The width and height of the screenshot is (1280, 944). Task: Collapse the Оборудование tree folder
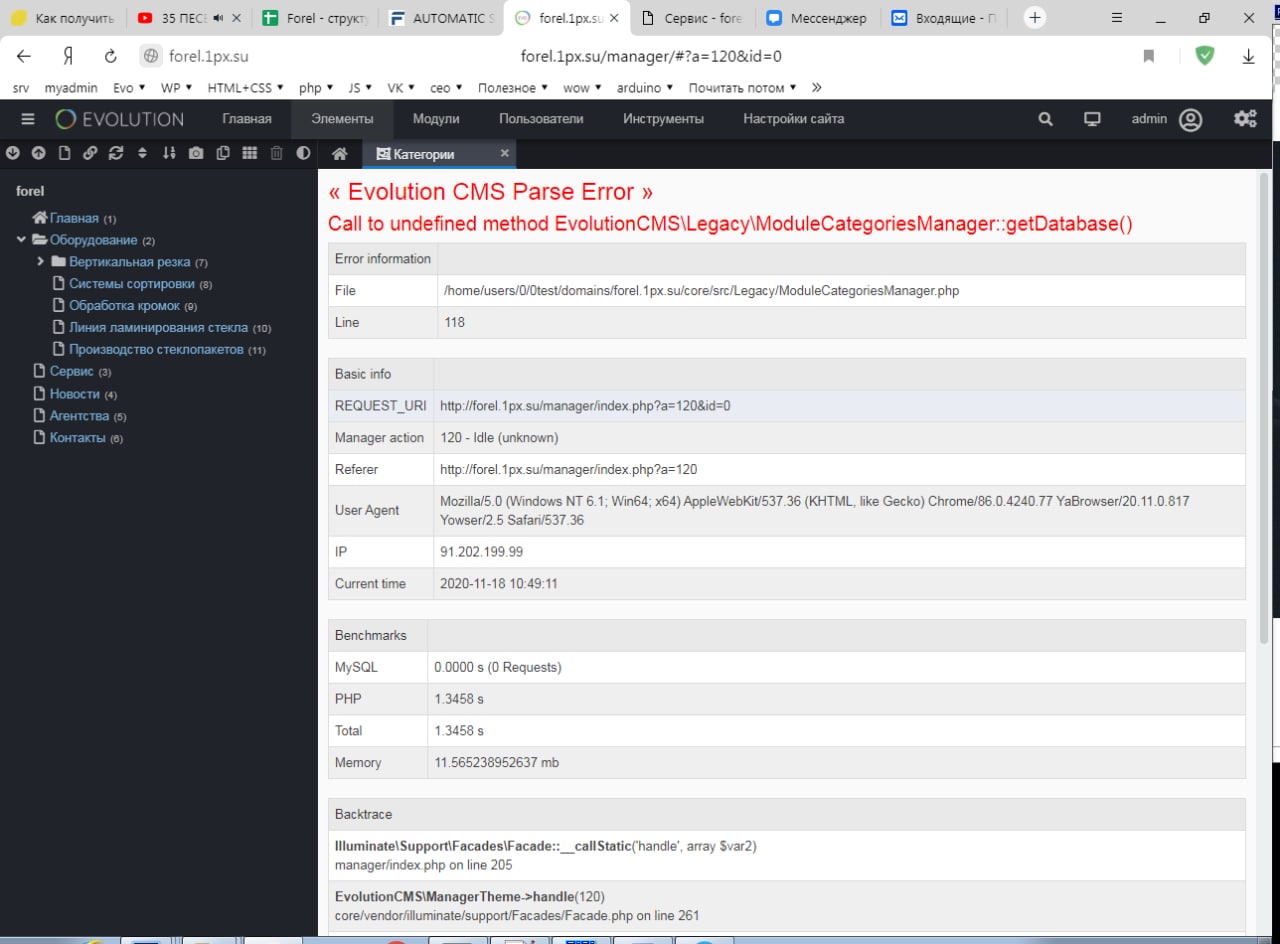[21, 240]
